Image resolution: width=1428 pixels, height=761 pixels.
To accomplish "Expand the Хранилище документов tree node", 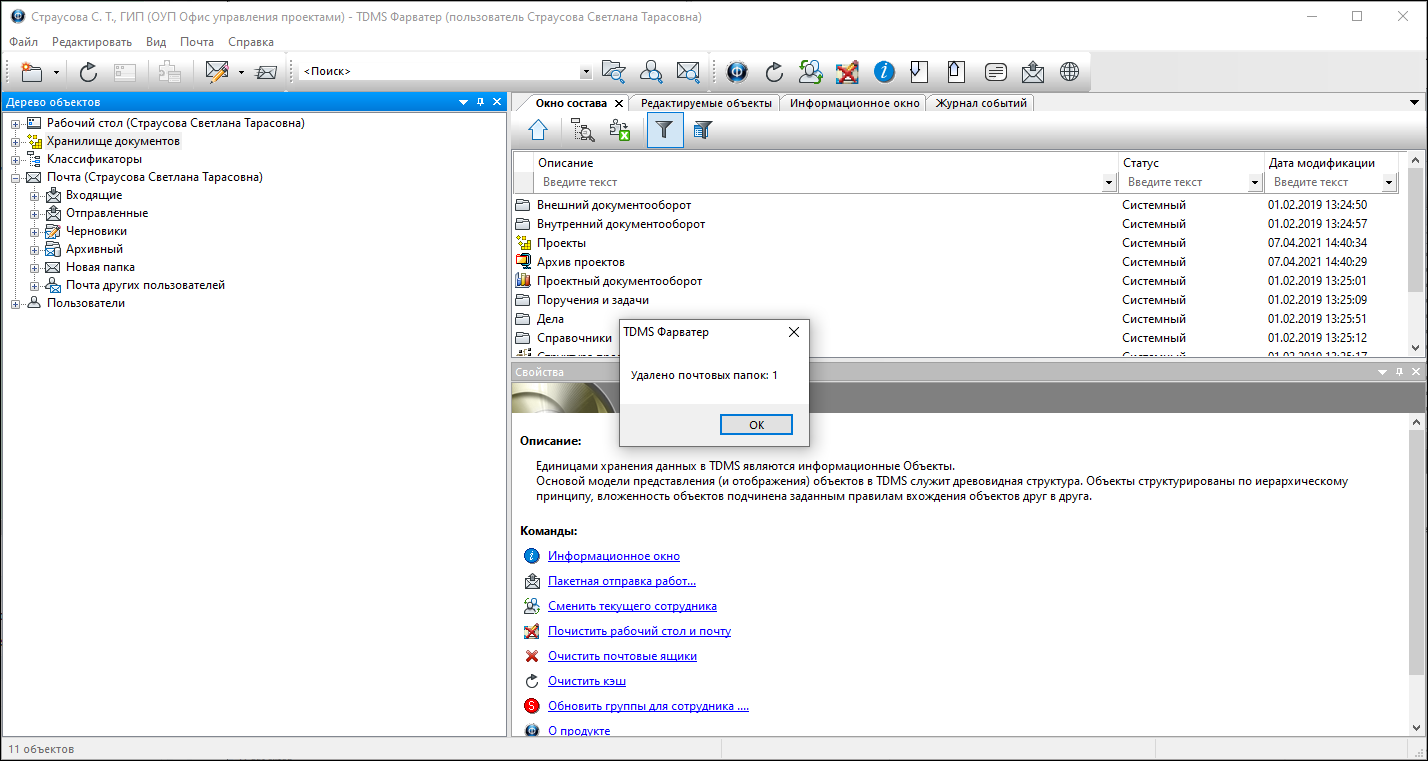I will [16, 141].
